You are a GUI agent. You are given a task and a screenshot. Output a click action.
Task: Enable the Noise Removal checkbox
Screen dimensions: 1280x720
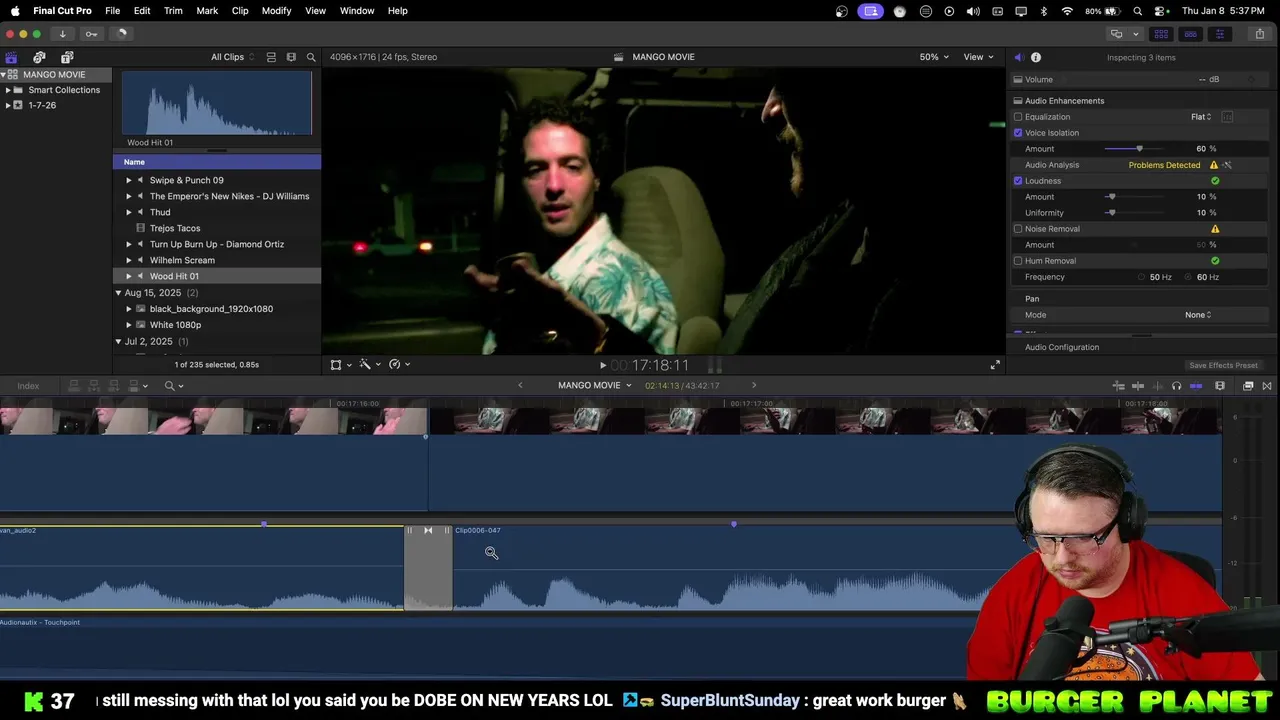(1018, 229)
